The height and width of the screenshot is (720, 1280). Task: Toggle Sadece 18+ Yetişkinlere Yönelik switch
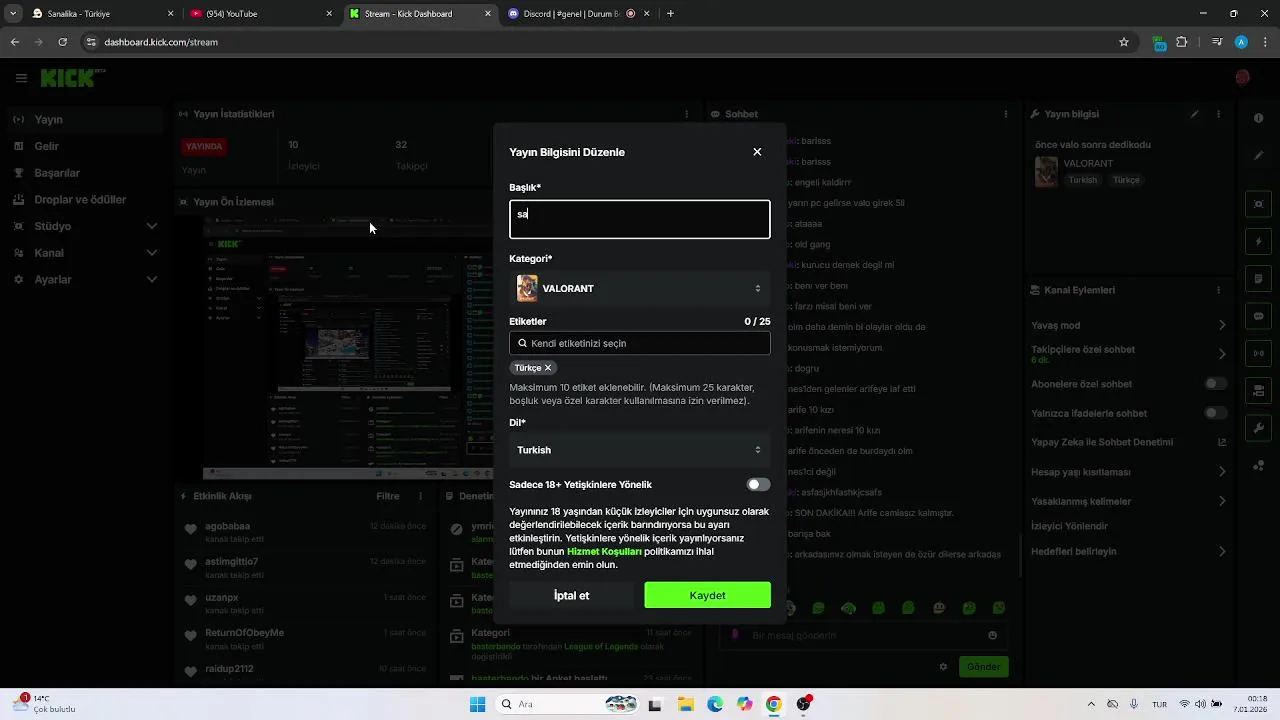759,485
